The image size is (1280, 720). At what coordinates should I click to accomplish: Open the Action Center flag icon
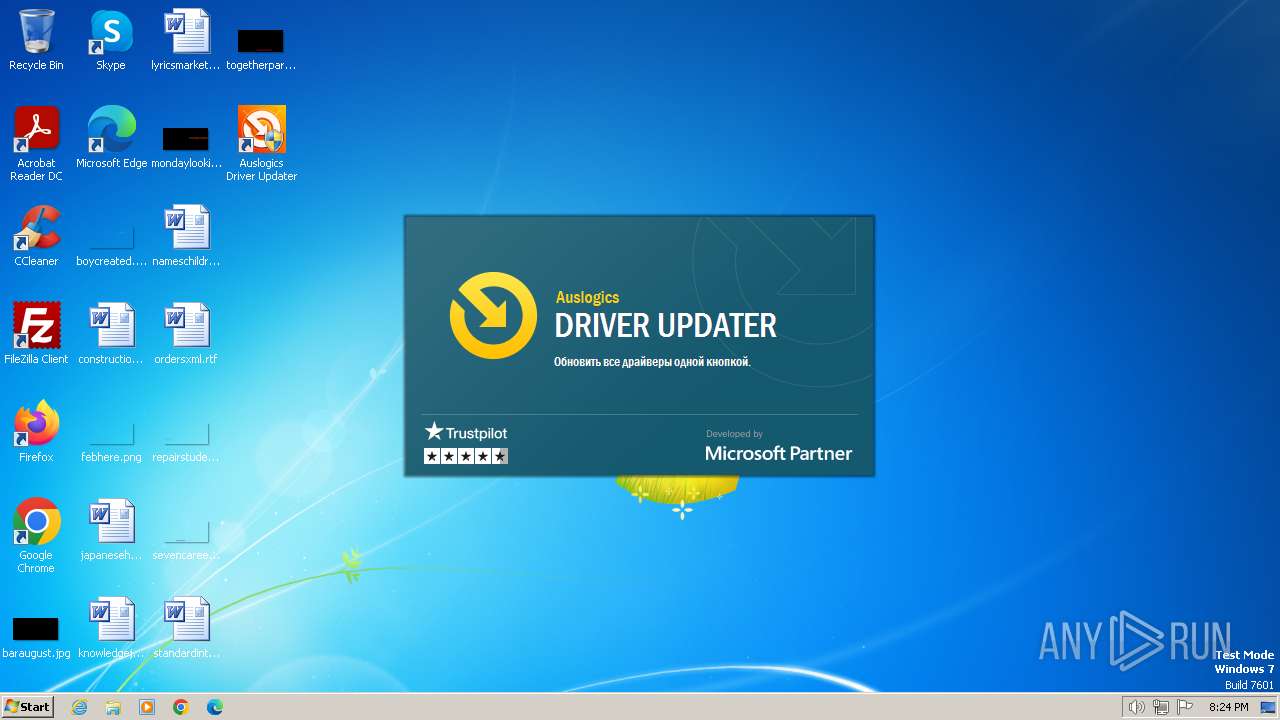pyautogui.click(x=1185, y=707)
